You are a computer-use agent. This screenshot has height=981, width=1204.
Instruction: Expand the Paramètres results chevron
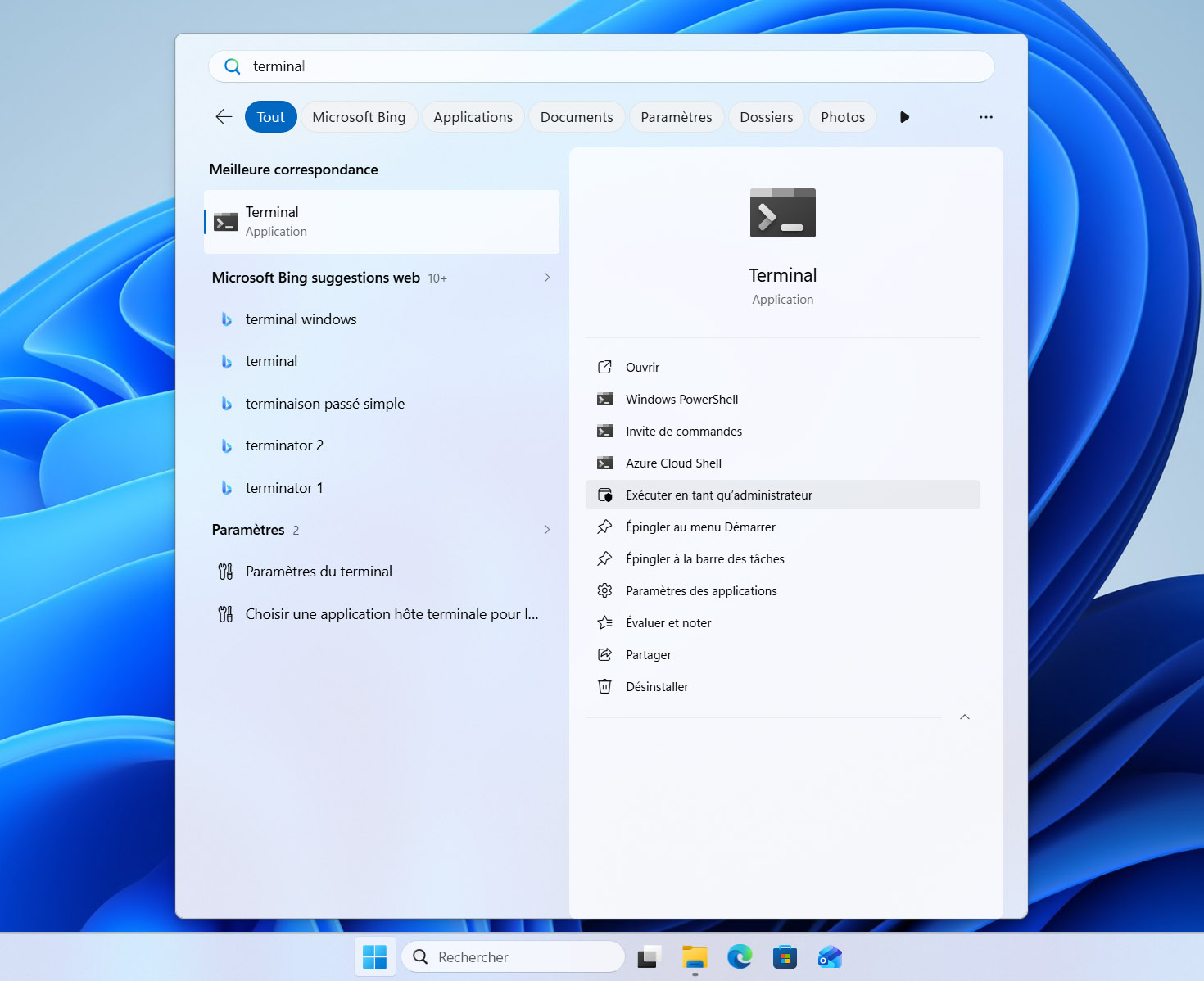(x=547, y=530)
